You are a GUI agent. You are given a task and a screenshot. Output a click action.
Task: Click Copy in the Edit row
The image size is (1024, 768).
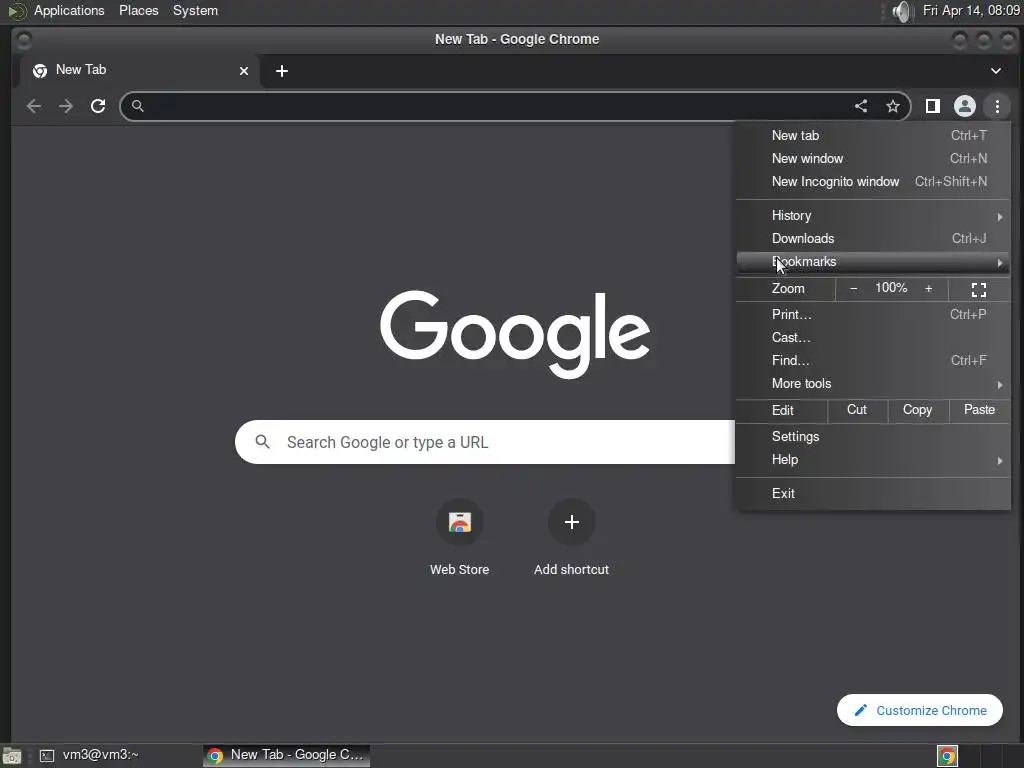pyautogui.click(x=917, y=410)
